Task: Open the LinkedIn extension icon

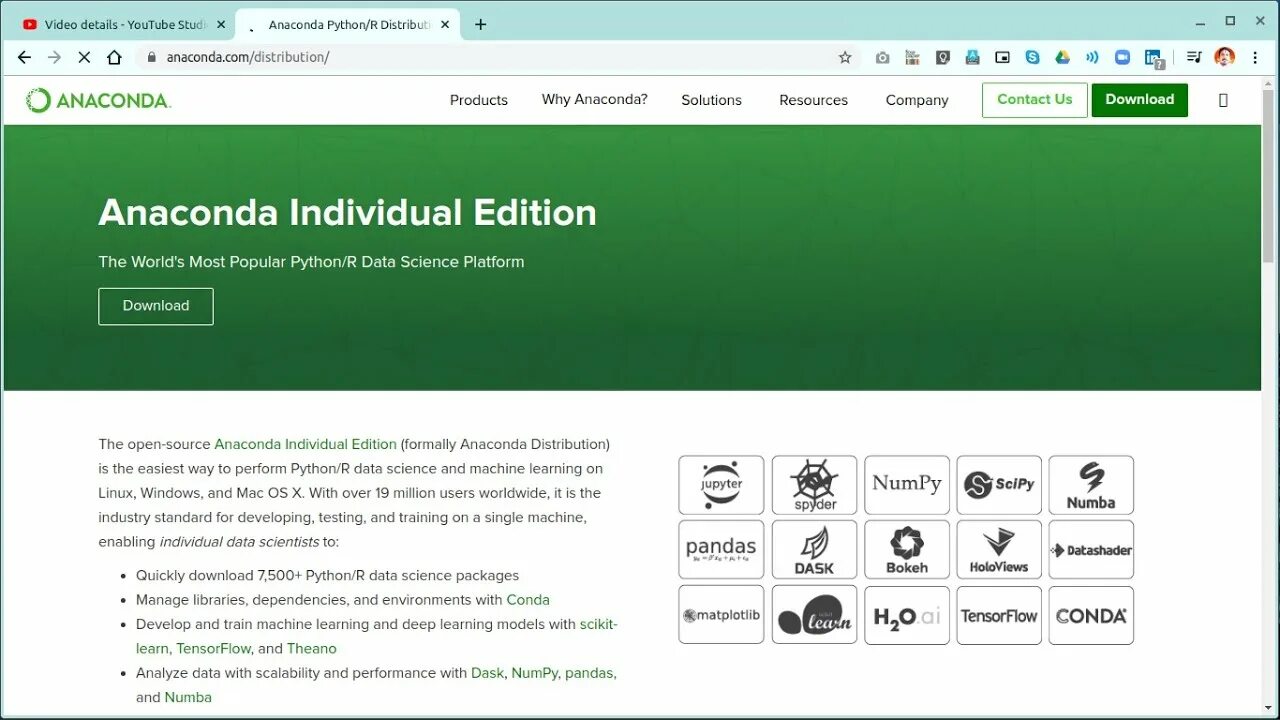Action: [1154, 58]
